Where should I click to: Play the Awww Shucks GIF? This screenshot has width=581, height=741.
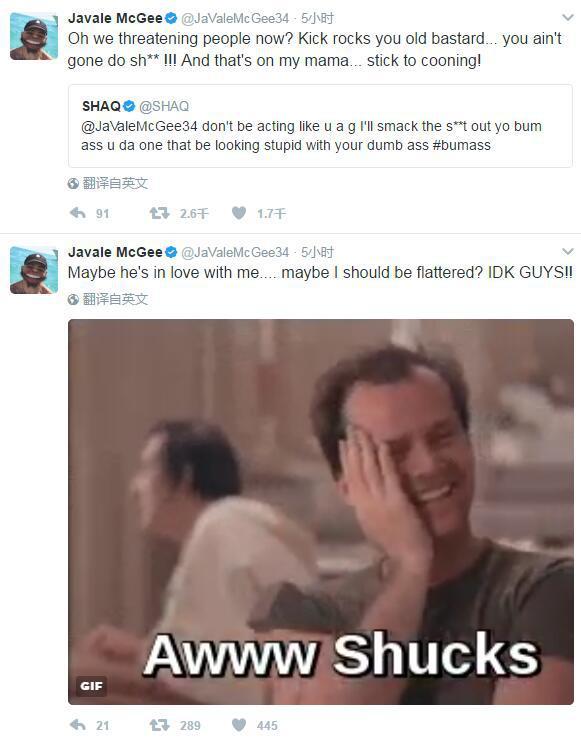[321, 512]
